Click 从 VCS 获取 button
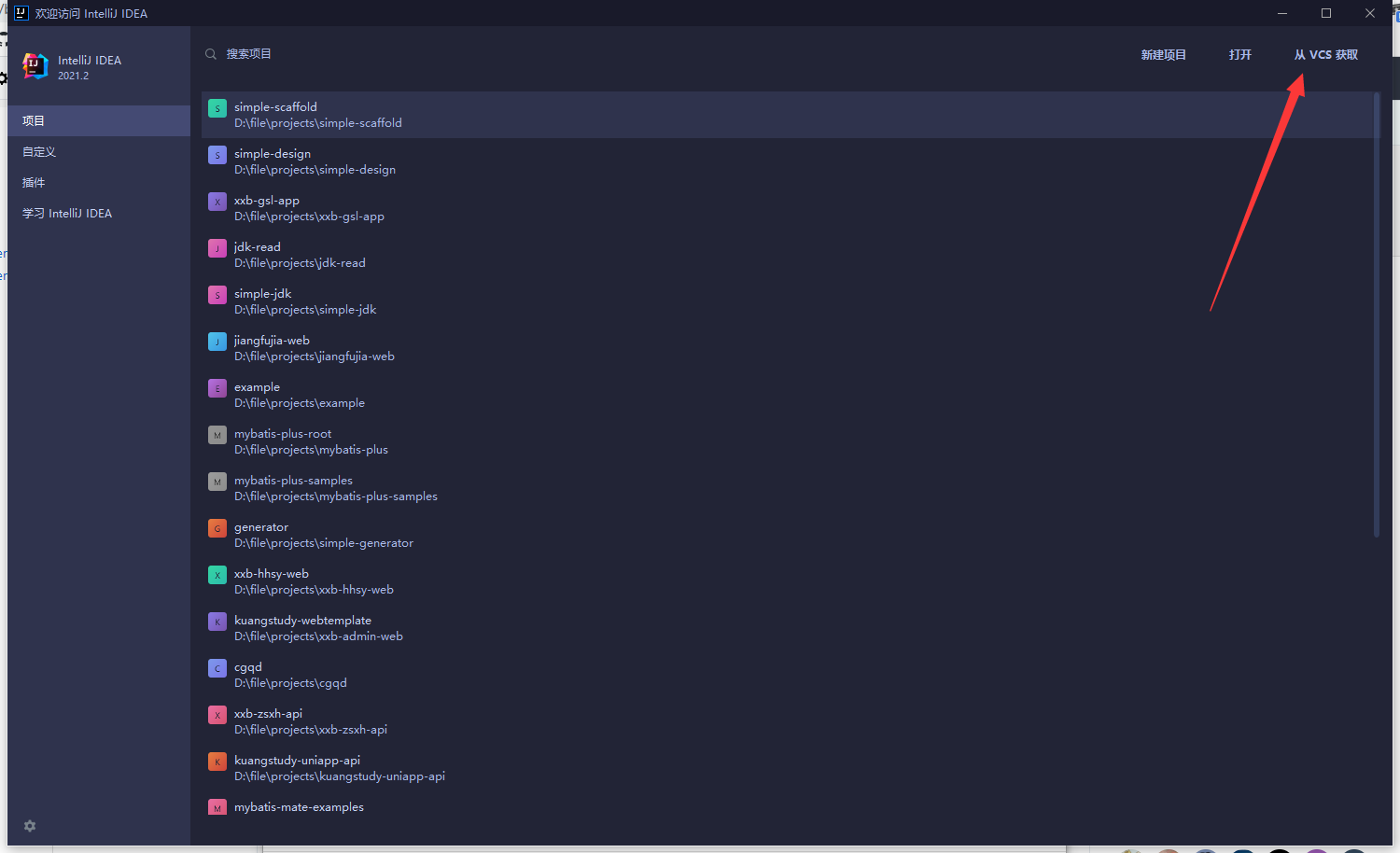Viewport: 1400px width, 853px height. [1325, 55]
